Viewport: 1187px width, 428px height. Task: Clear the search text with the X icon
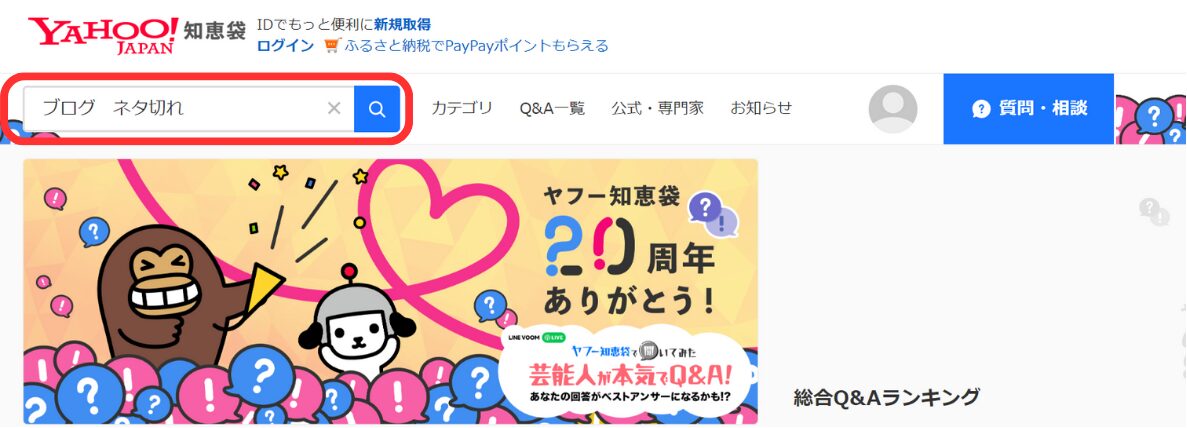(x=334, y=108)
